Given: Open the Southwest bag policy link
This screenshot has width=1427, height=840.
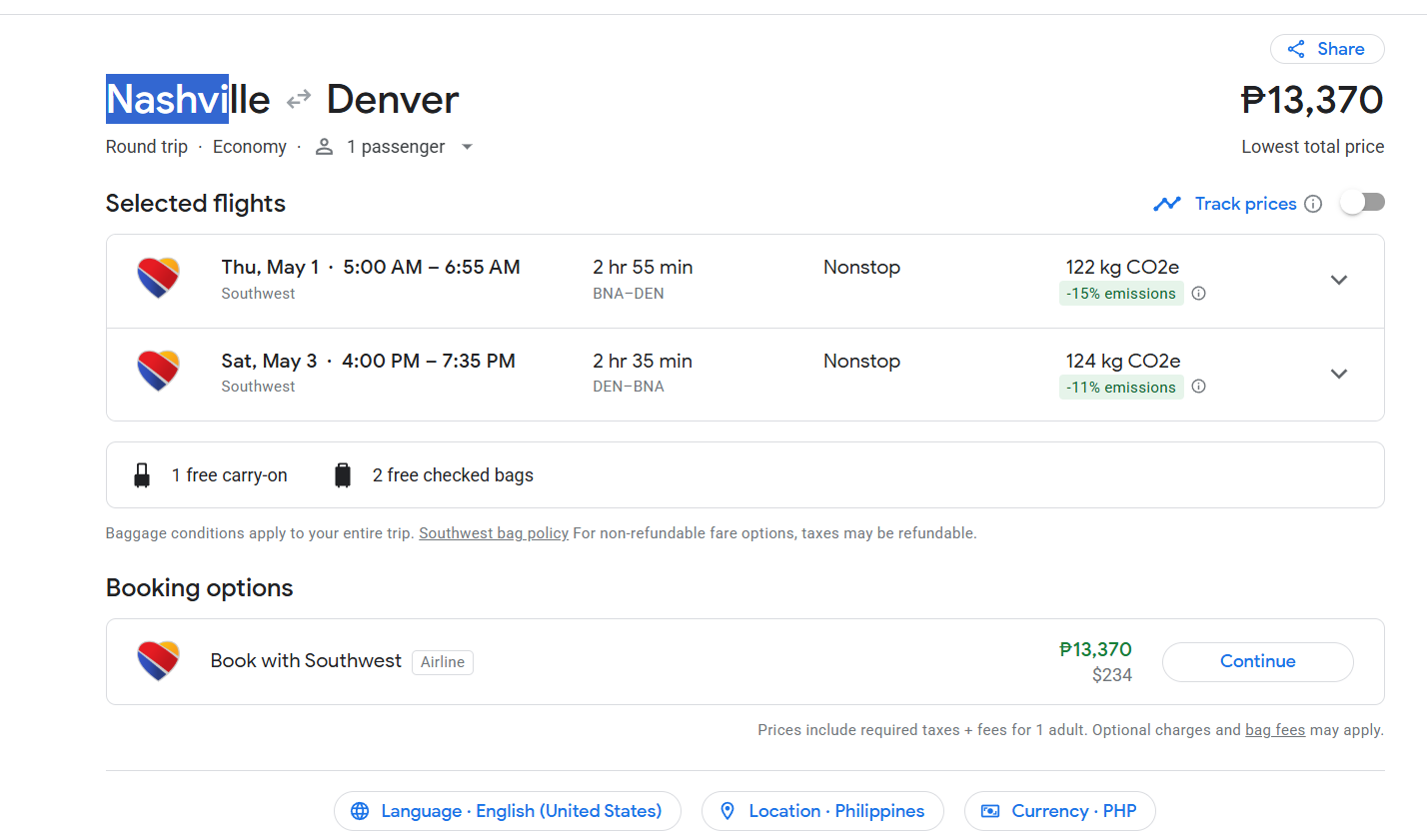Looking at the screenshot, I should coord(494,533).
